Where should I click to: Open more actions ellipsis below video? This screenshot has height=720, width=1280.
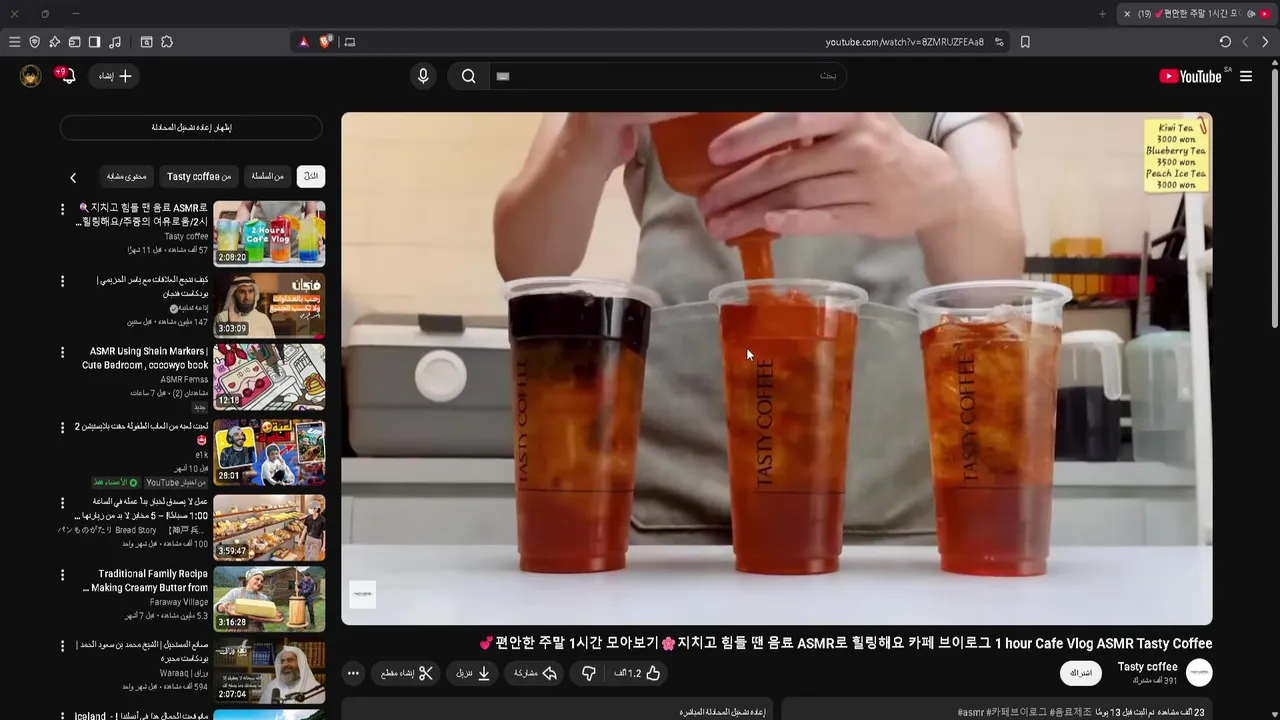coord(353,674)
